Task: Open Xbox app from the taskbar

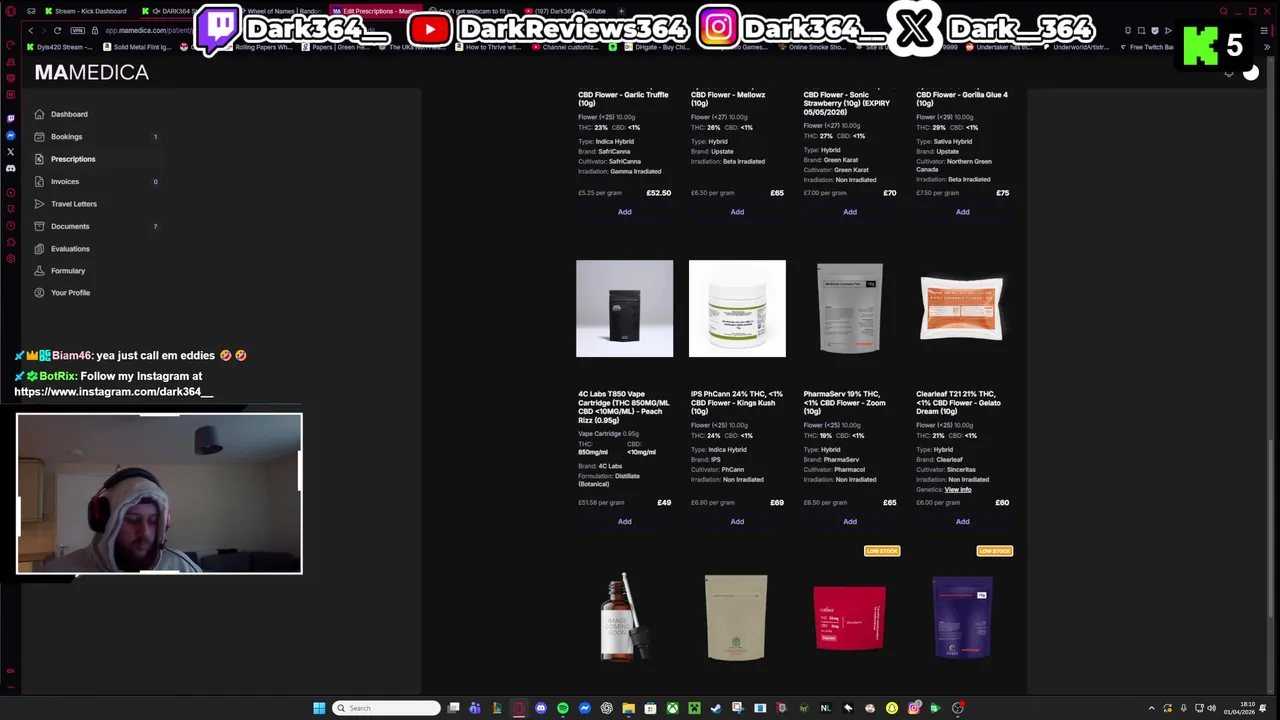Action: pyautogui.click(x=672, y=708)
